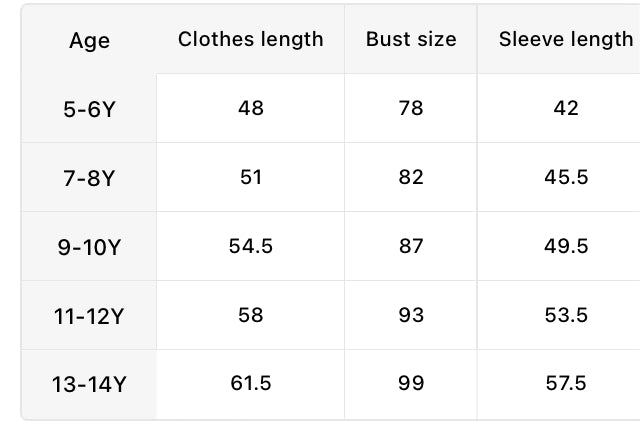Select the Clothes length column header
This screenshot has width=640, height=437.
tap(250, 39)
